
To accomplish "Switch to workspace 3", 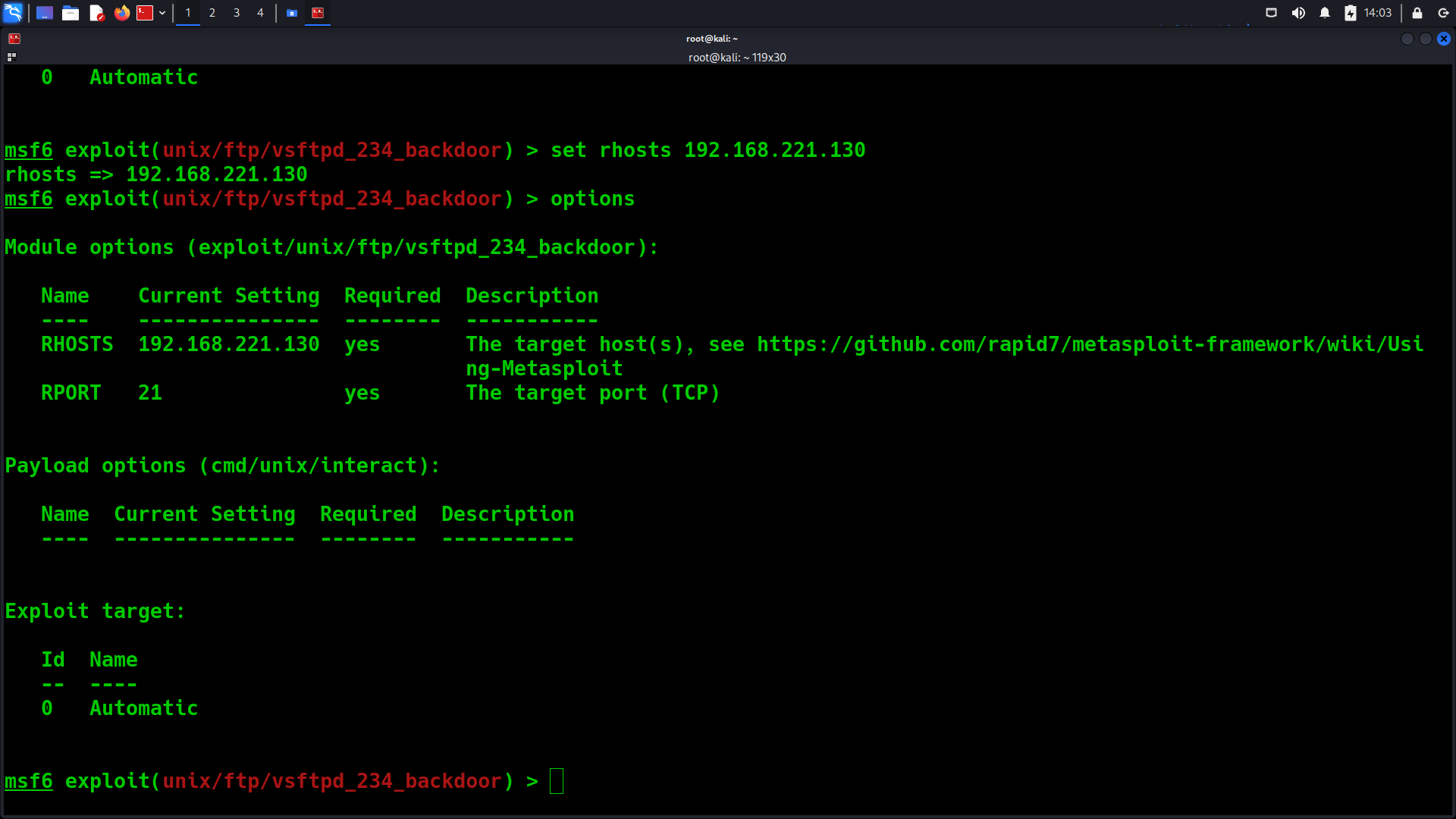I will point(237,13).
